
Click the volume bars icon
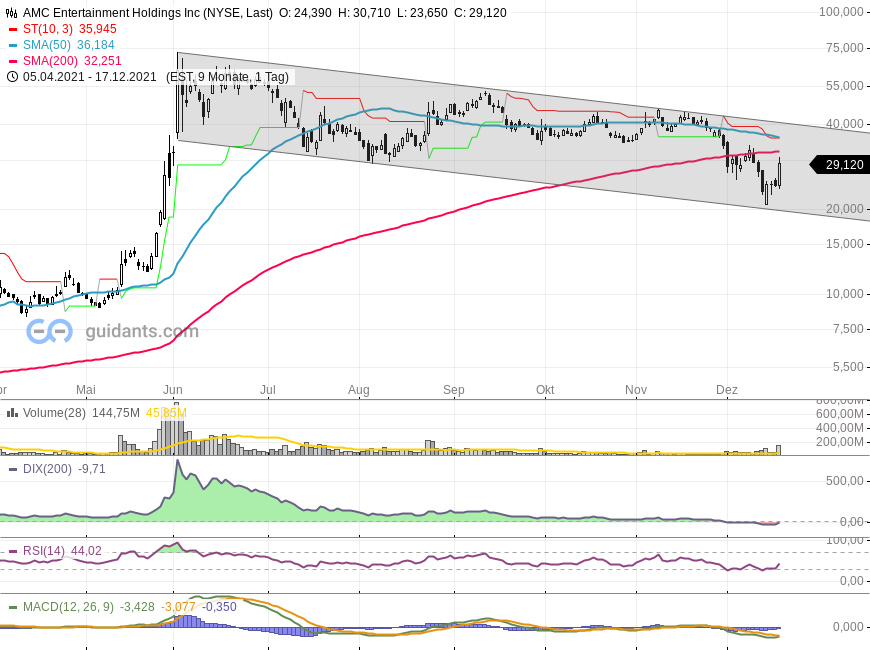(12, 413)
